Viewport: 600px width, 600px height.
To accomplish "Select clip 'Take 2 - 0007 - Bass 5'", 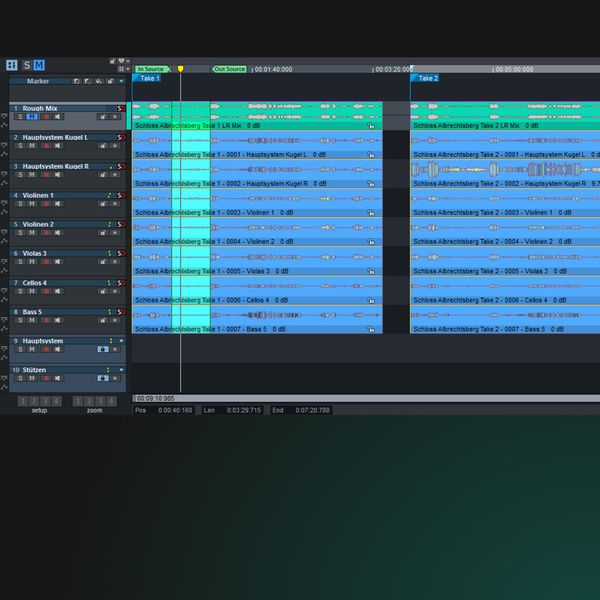I will [505, 320].
